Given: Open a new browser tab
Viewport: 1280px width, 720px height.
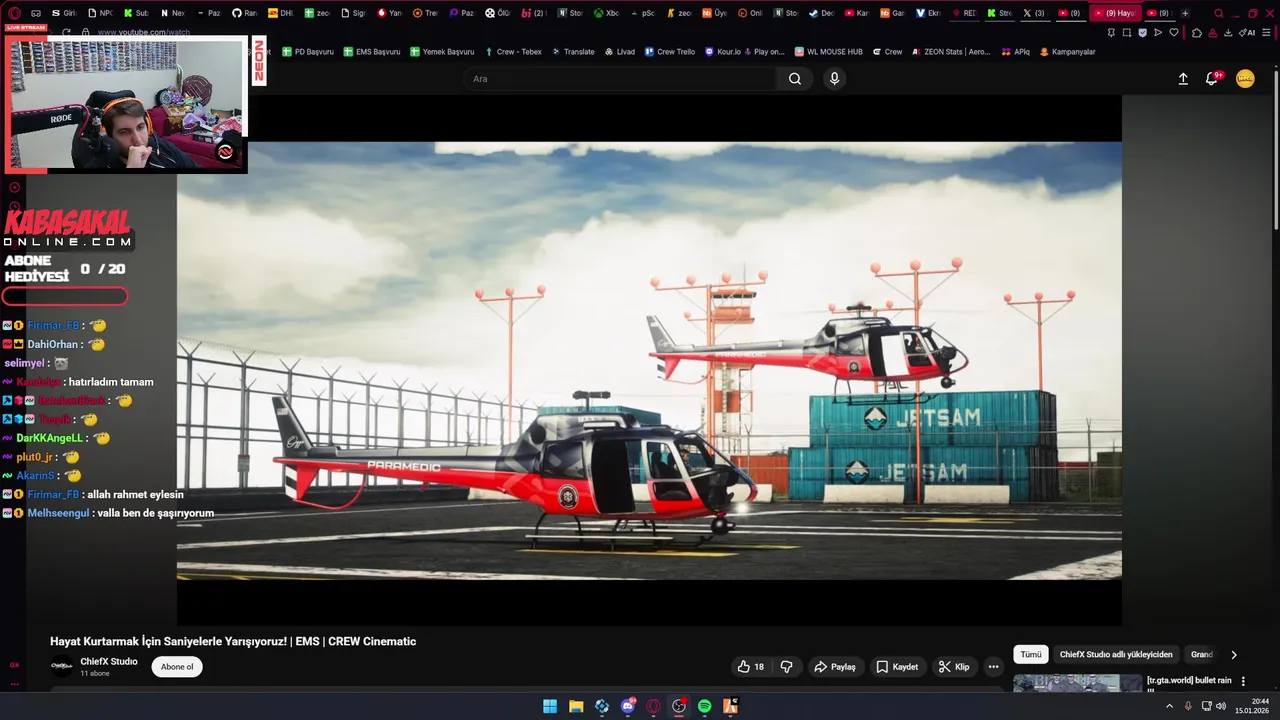Looking at the screenshot, I should pyautogui.click(x=1185, y=13).
